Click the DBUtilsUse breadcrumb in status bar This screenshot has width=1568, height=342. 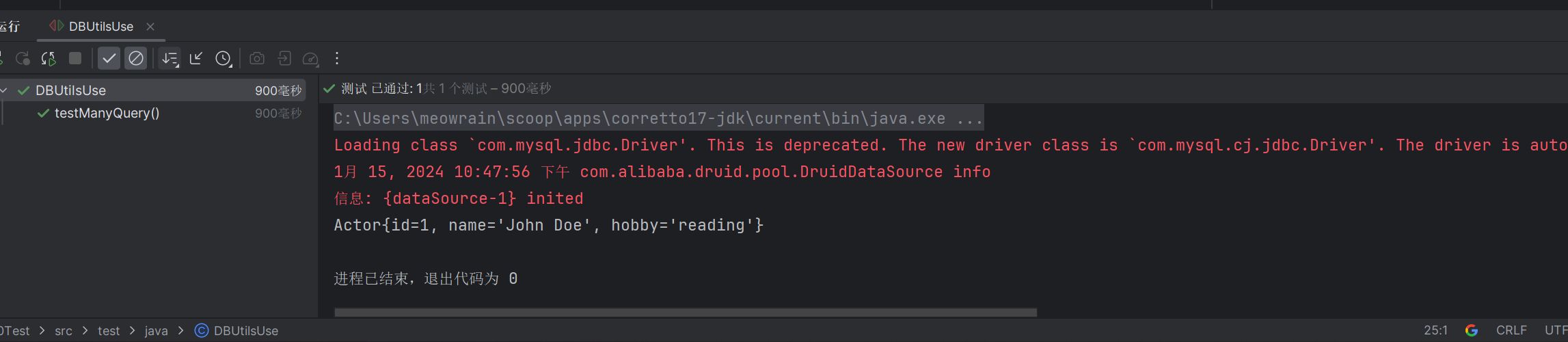[245, 330]
